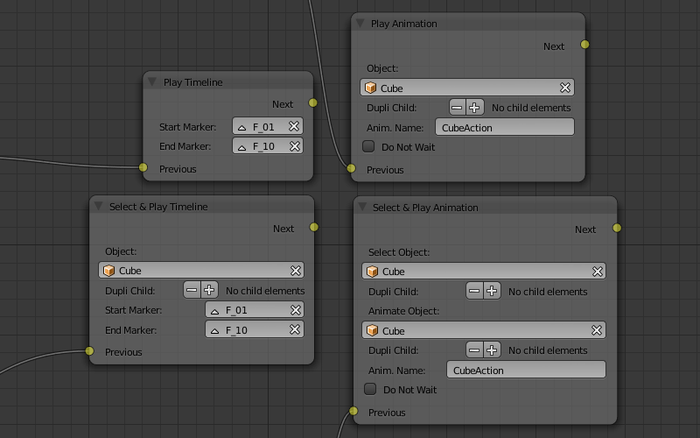Click minus for Dupli Child in Select & Play Timeline
The height and width of the screenshot is (438, 700).
[x=193, y=290]
